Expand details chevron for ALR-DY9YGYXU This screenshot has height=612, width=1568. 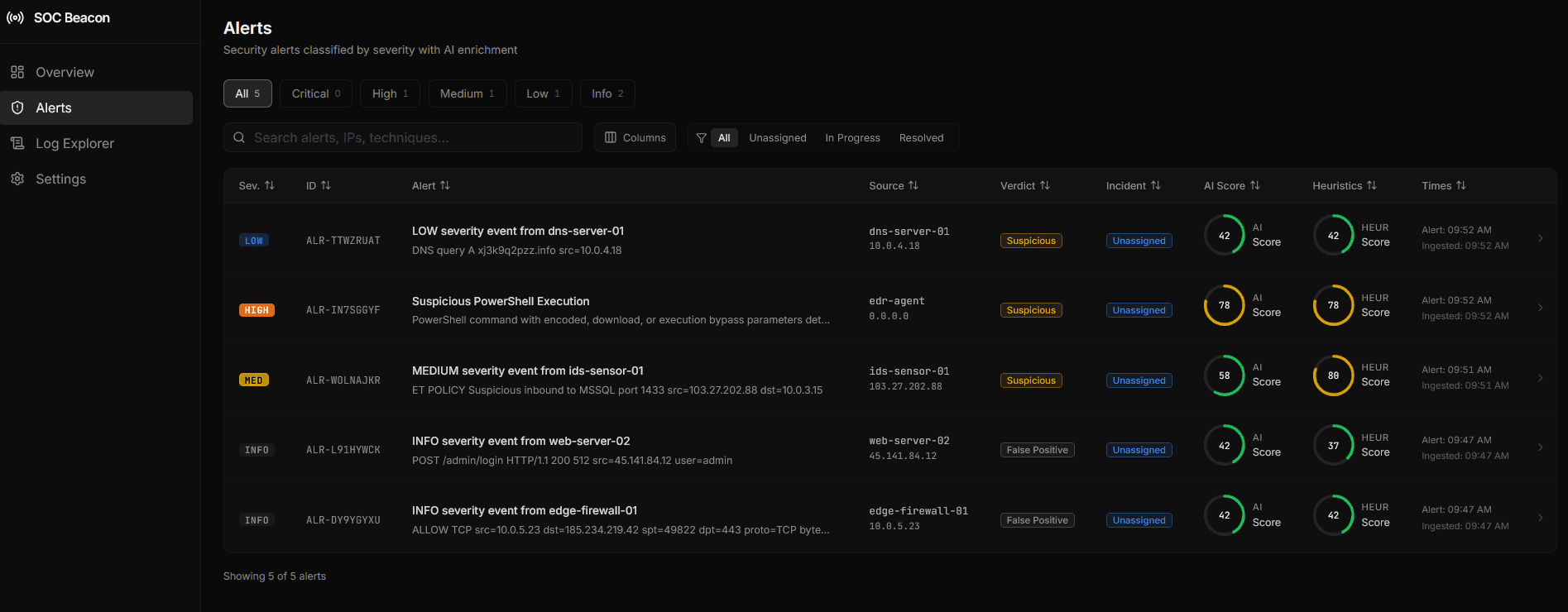point(1540,518)
